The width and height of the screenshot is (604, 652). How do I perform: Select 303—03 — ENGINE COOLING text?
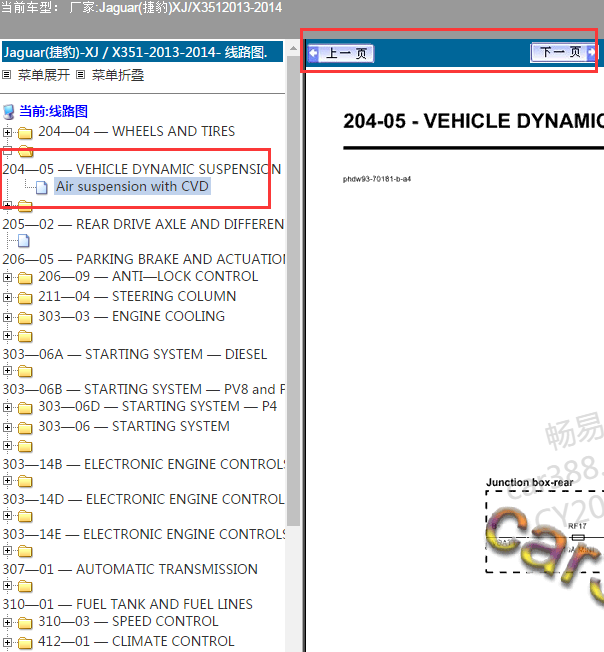tap(131, 316)
